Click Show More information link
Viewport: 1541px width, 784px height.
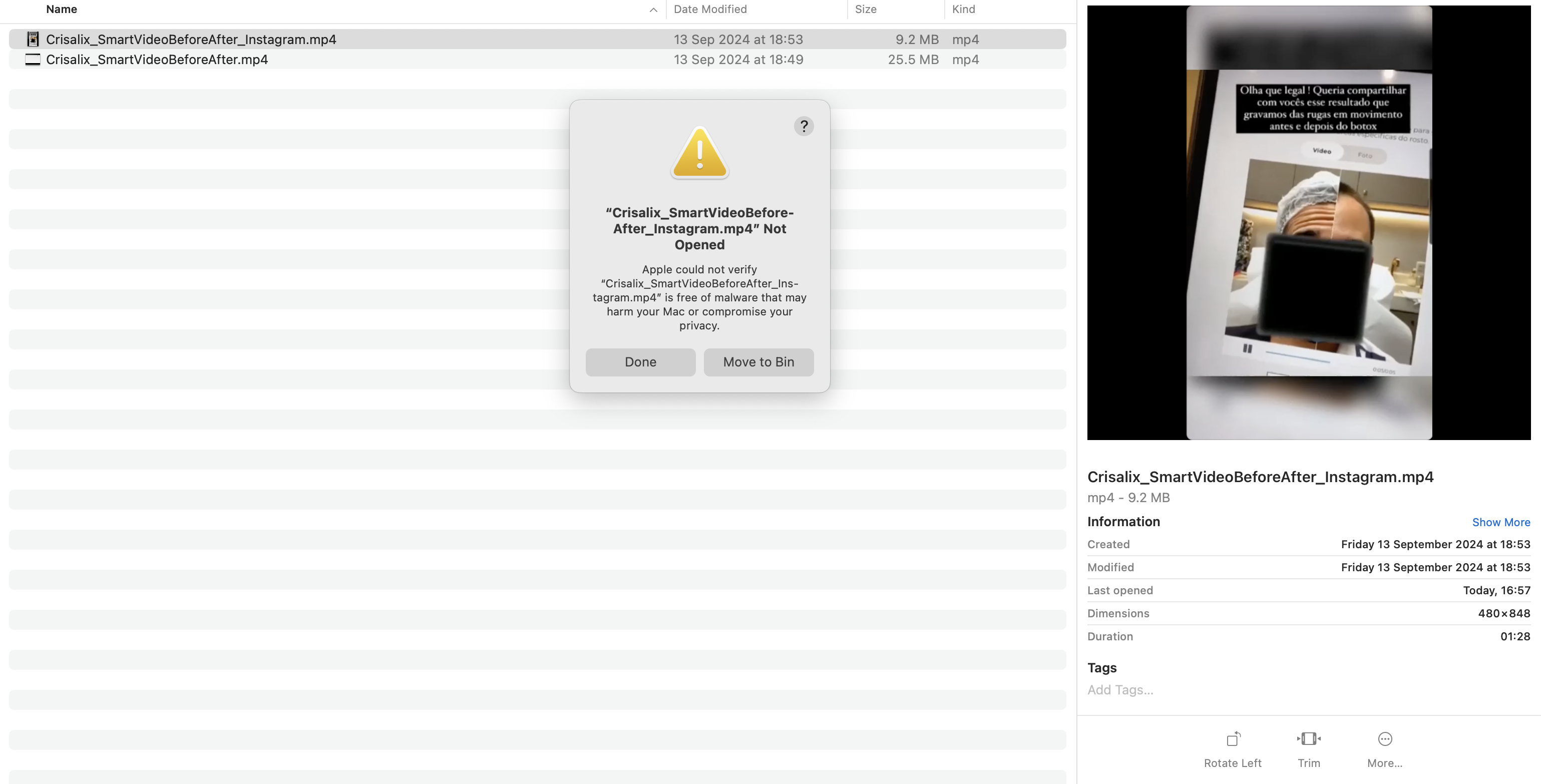point(1500,523)
